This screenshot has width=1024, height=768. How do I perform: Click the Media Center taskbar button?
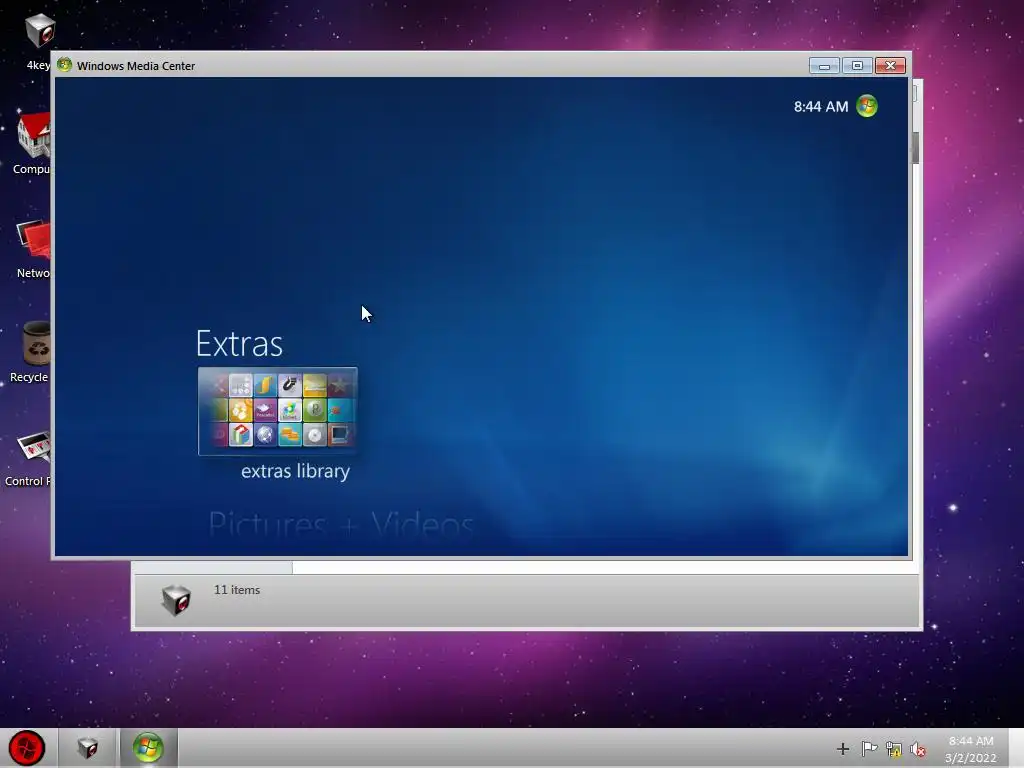[x=148, y=748]
